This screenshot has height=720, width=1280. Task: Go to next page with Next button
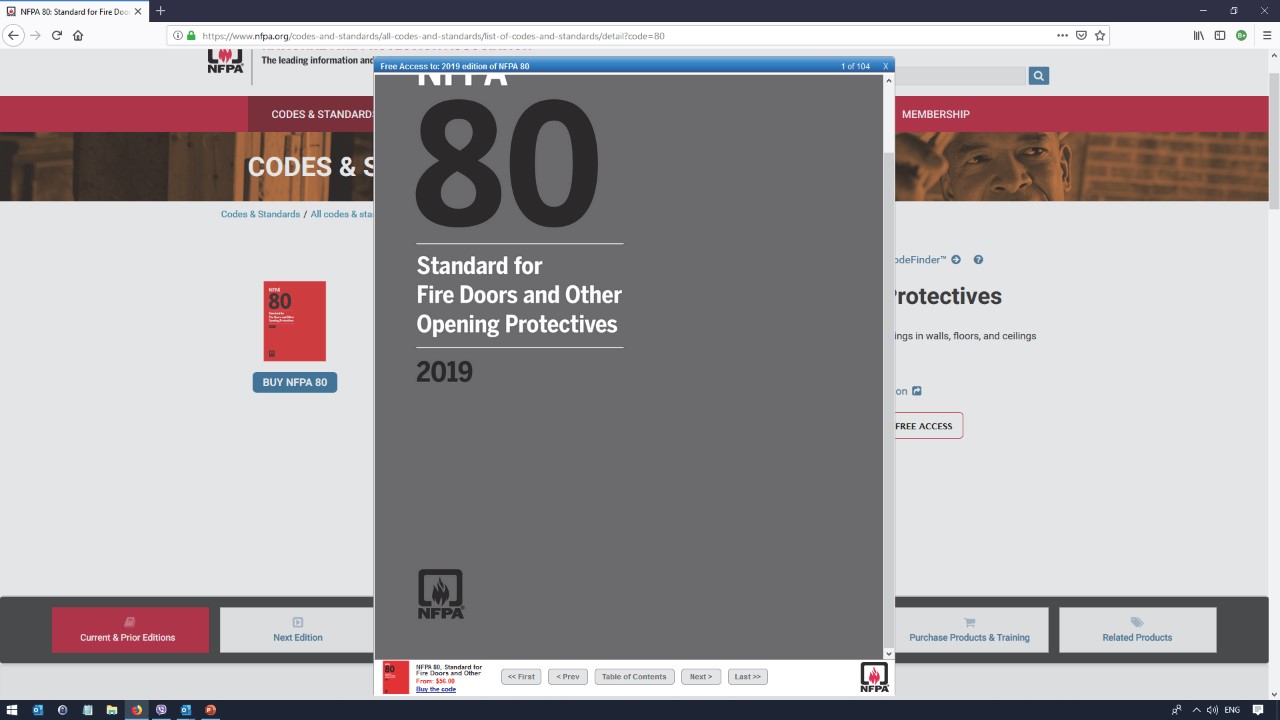tap(701, 677)
